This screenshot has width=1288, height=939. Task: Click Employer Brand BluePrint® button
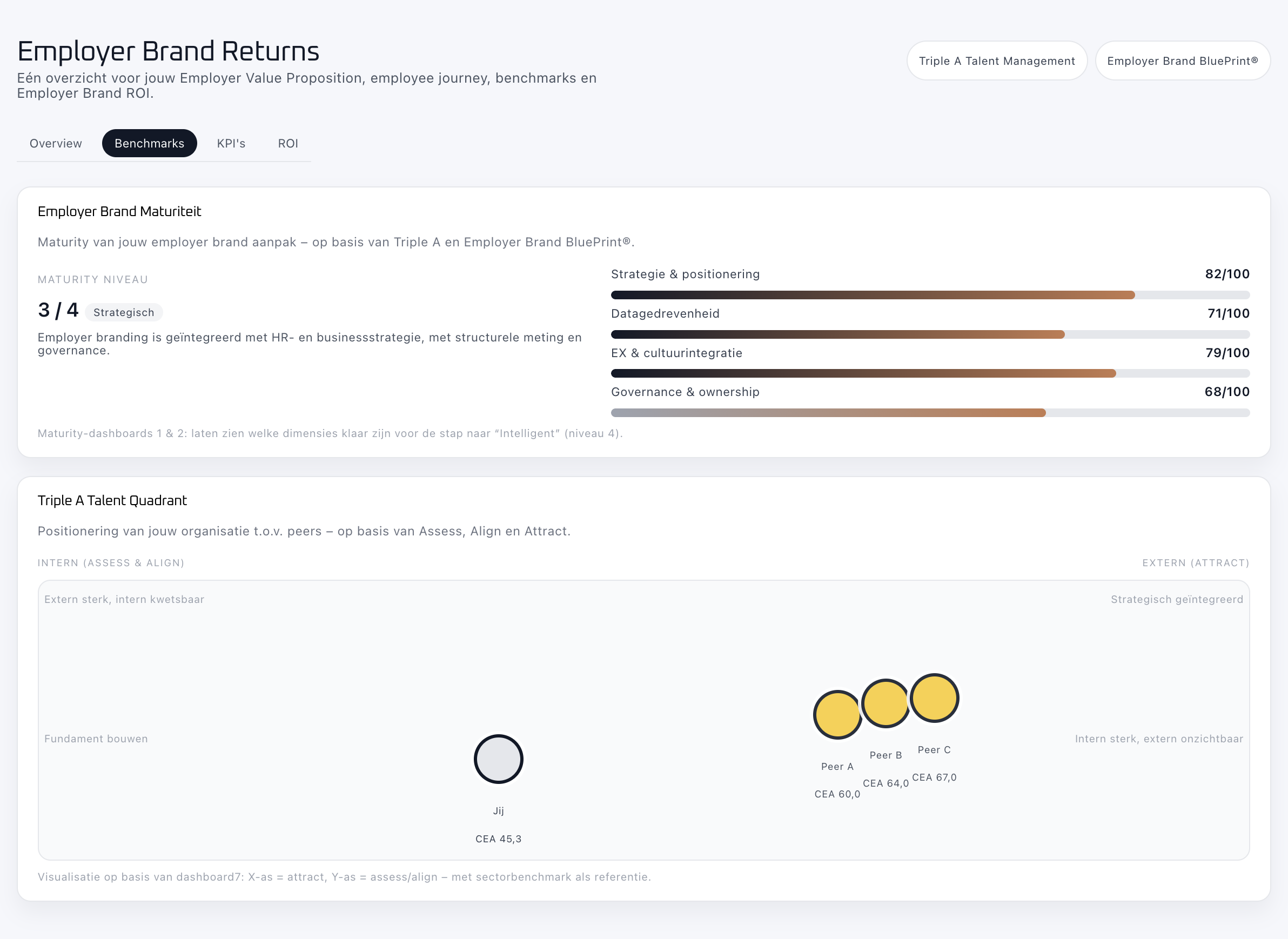1182,61
